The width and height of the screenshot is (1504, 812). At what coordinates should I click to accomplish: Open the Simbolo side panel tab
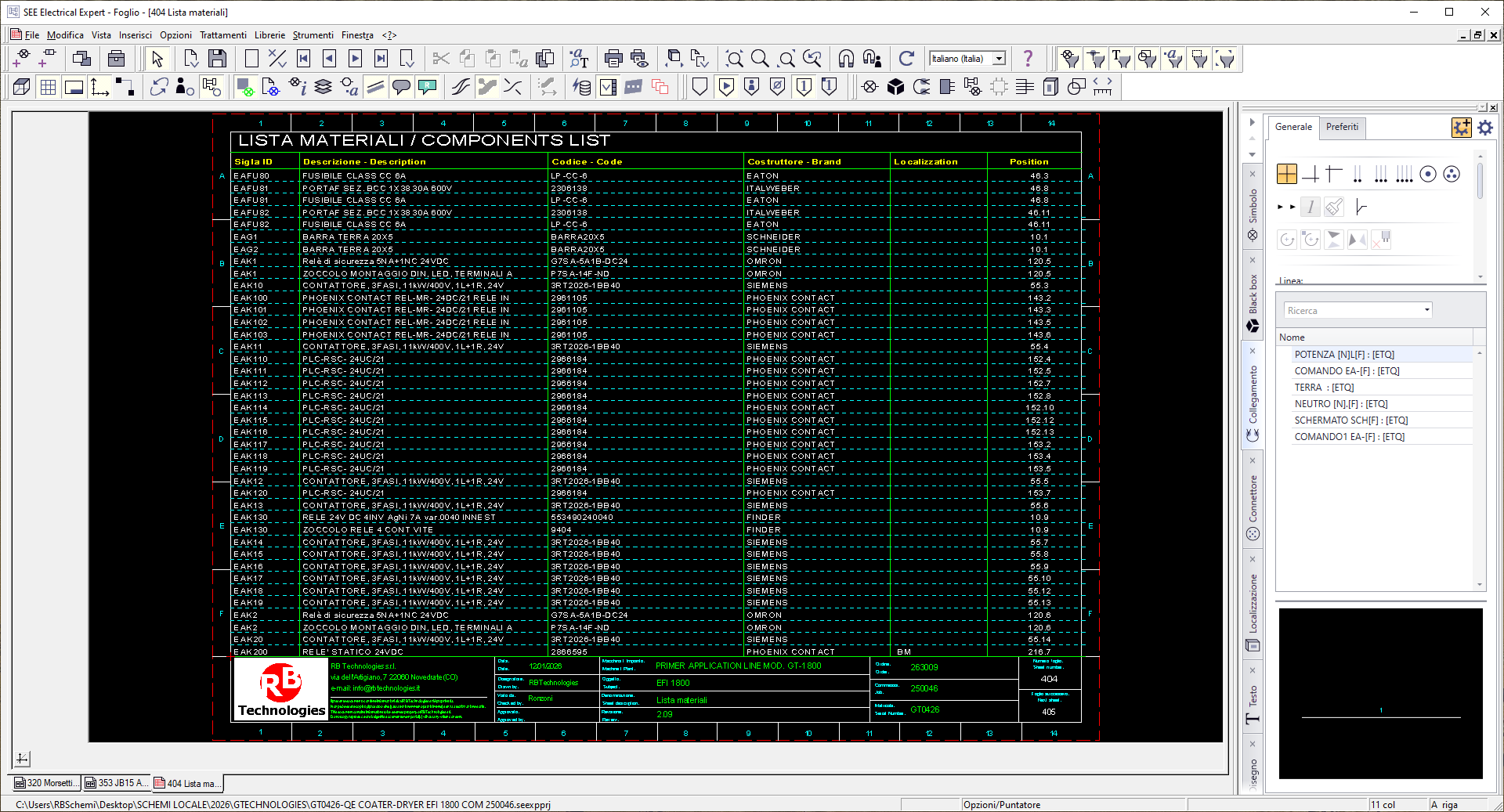pyautogui.click(x=1253, y=208)
